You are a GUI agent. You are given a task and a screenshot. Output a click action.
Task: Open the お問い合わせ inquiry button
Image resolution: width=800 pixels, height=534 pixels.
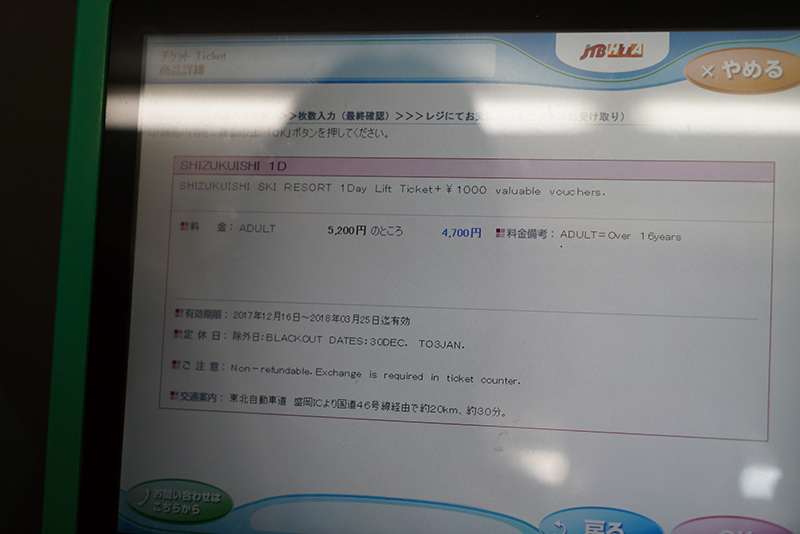point(180,502)
